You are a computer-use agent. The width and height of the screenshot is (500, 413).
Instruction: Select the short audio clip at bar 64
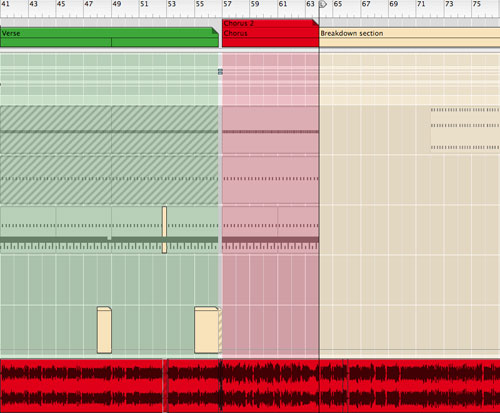[331, 386]
